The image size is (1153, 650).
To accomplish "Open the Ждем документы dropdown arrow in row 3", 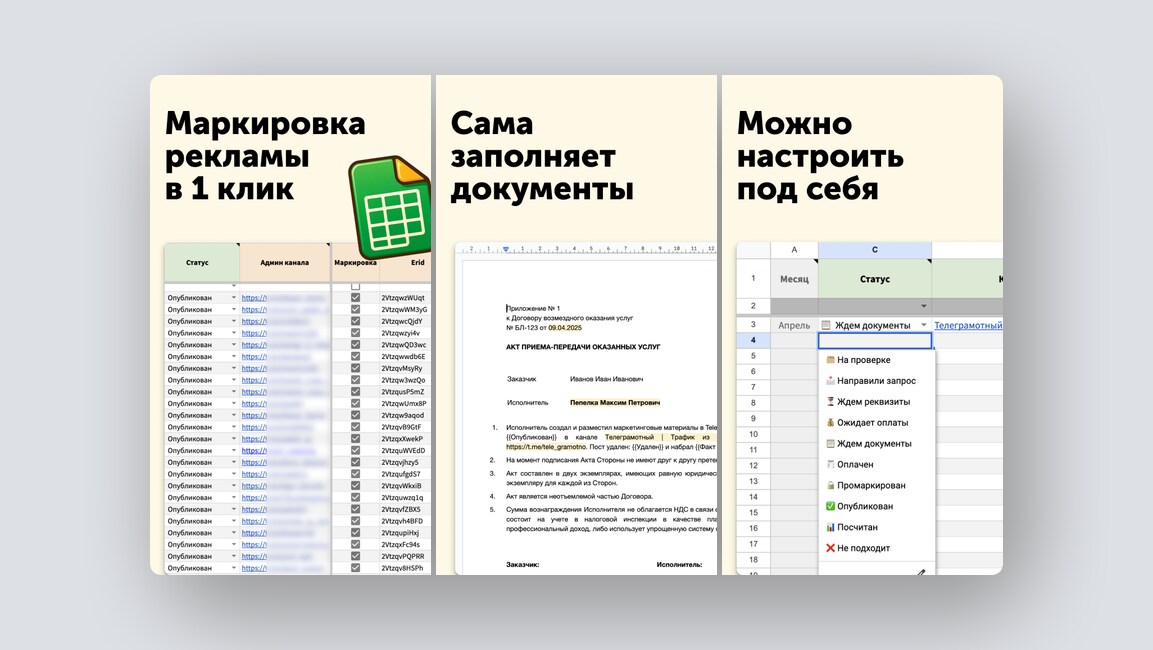I will (x=924, y=325).
